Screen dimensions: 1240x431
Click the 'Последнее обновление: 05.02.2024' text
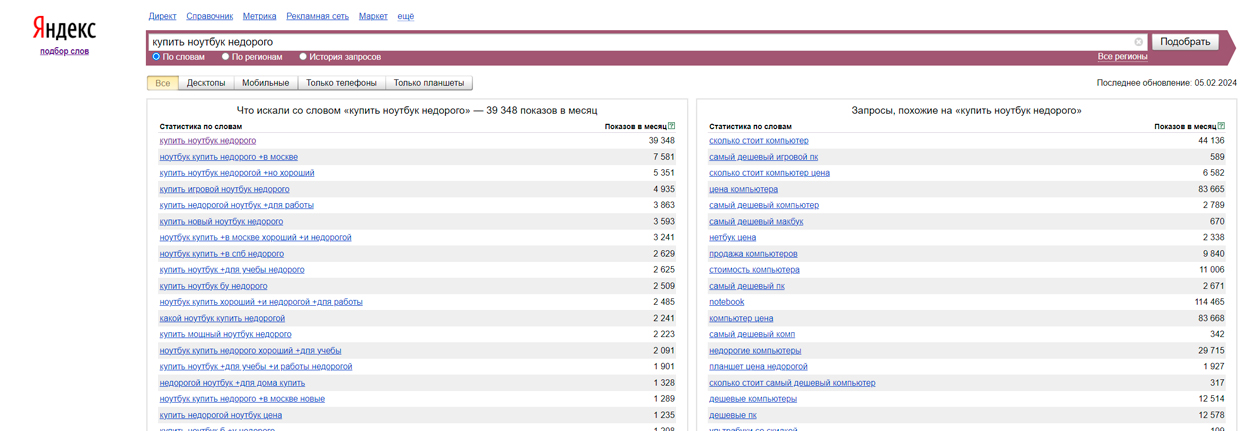click(1166, 83)
